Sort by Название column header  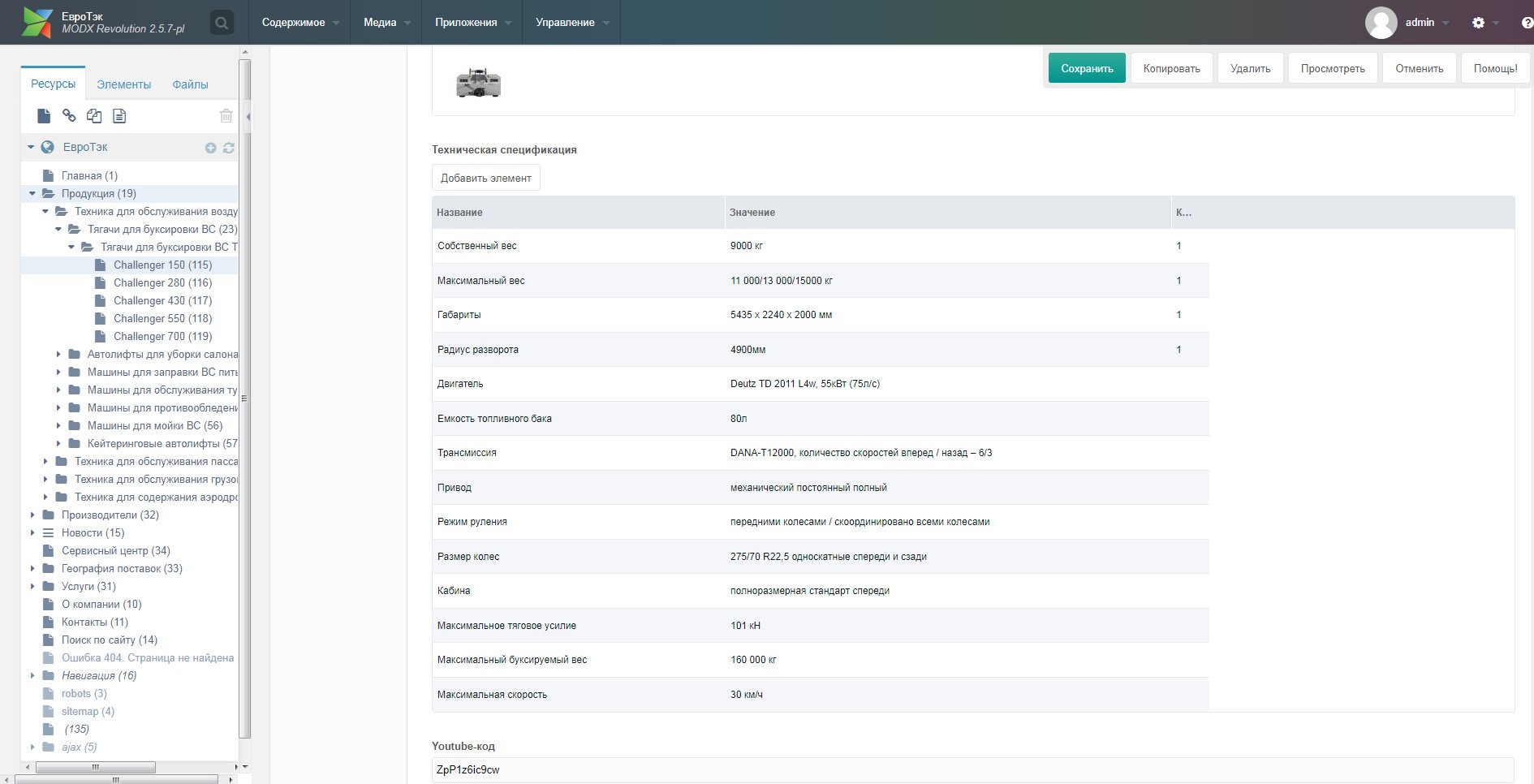pyautogui.click(x=578, y=213)
